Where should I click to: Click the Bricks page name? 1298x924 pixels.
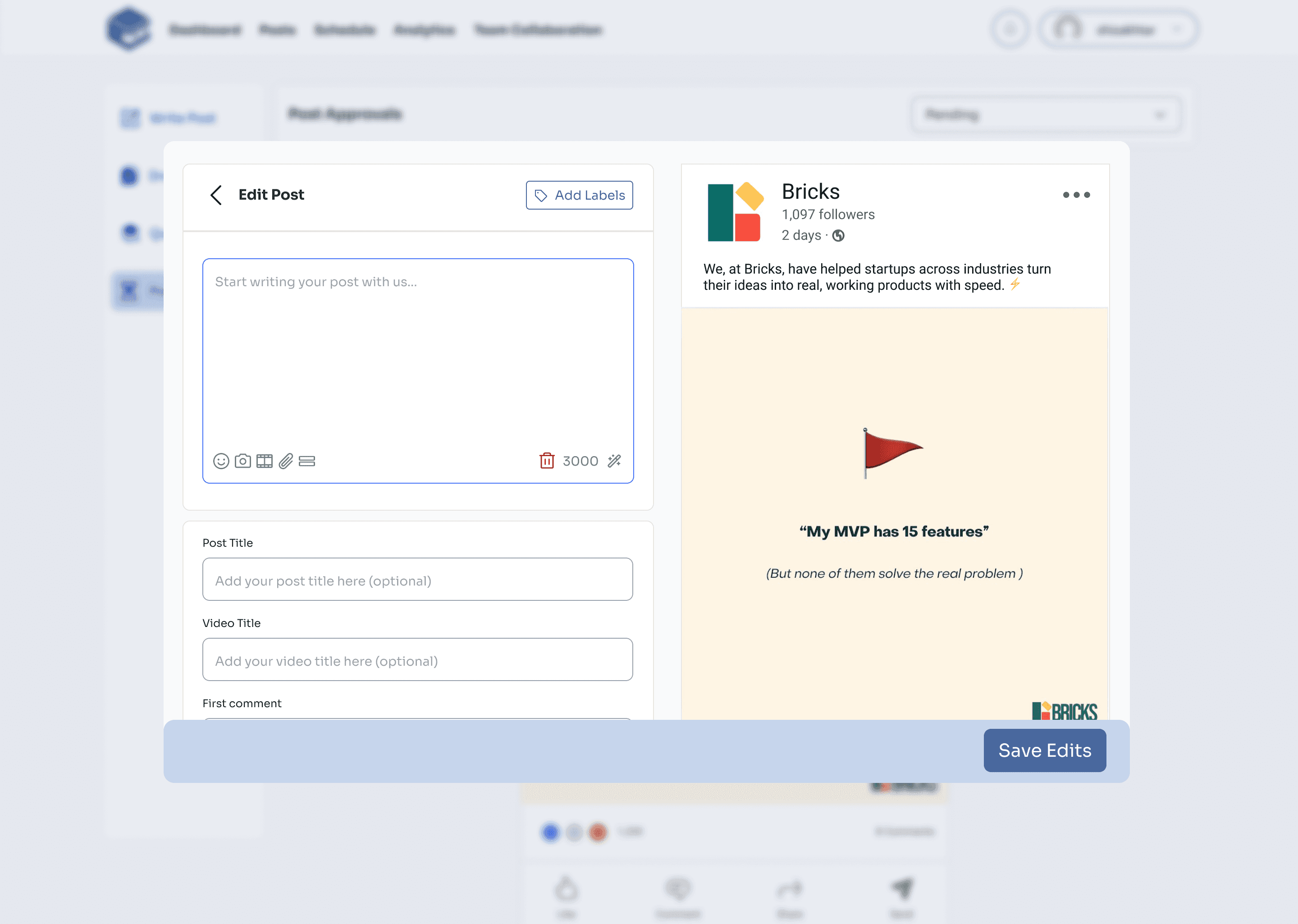click(810, 192)
